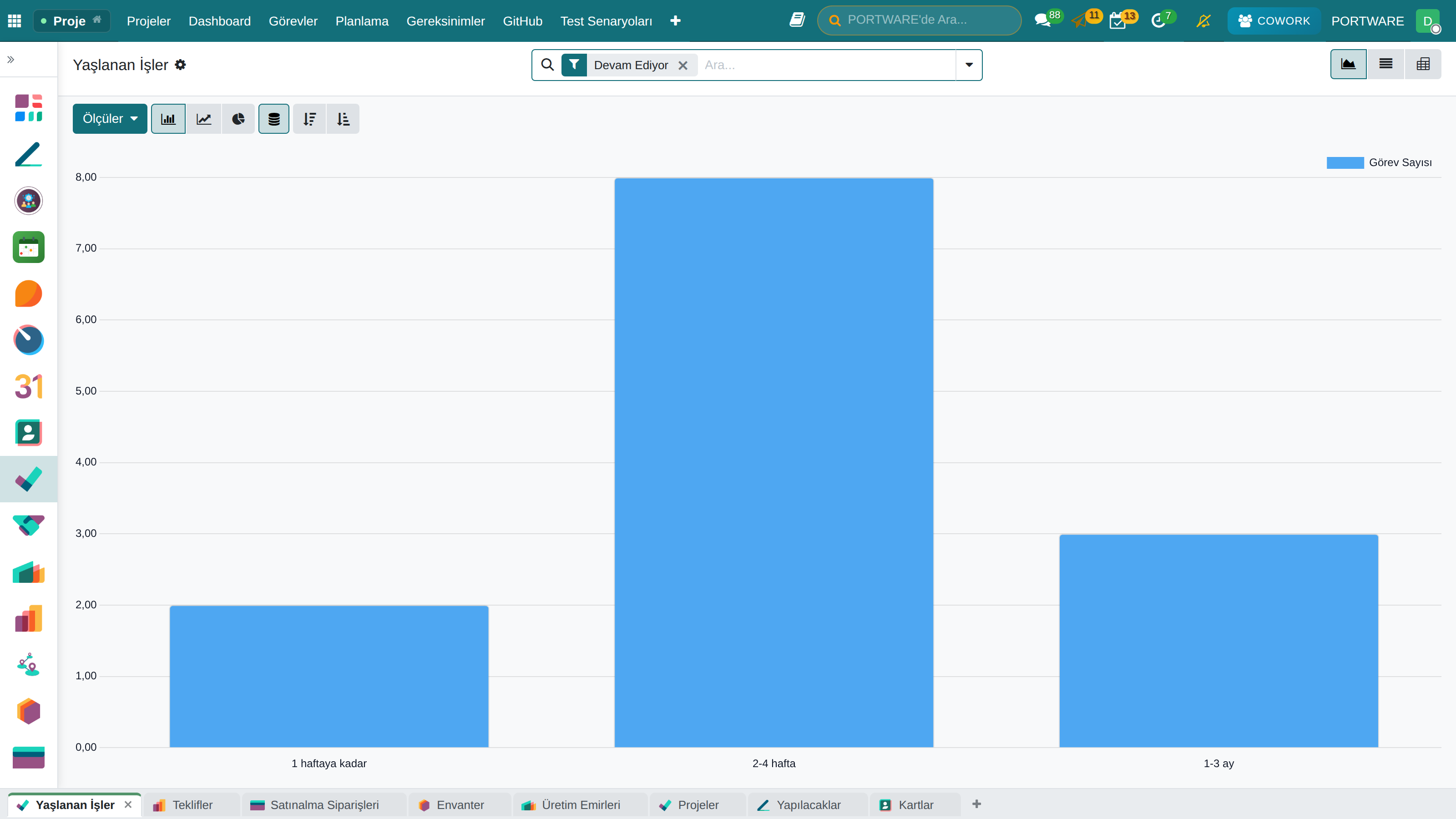Sort bars in descending order
The width and height of the screenshot is (1456, 819).
tap(309, 119)
